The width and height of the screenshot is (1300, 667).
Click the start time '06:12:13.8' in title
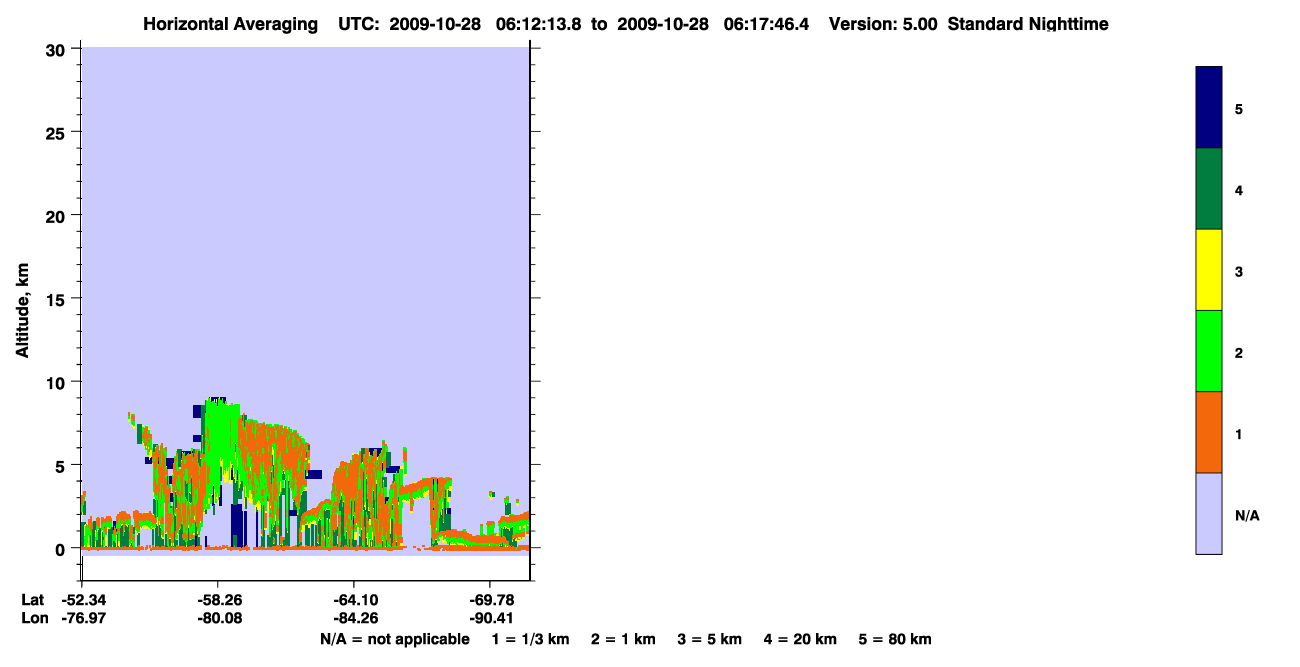(537, 24)
